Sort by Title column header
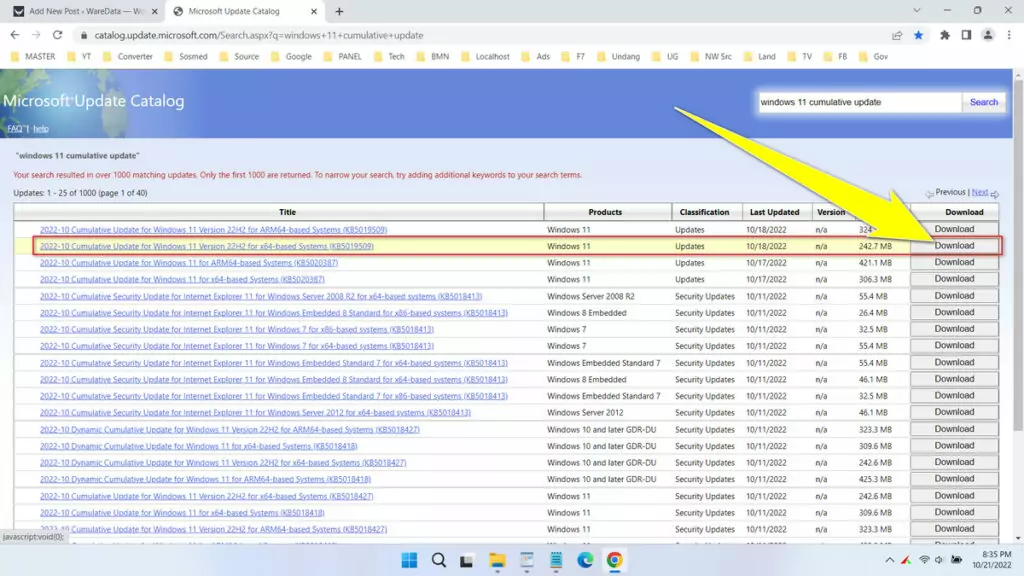Screen dimensions: 1024x576 287,212
